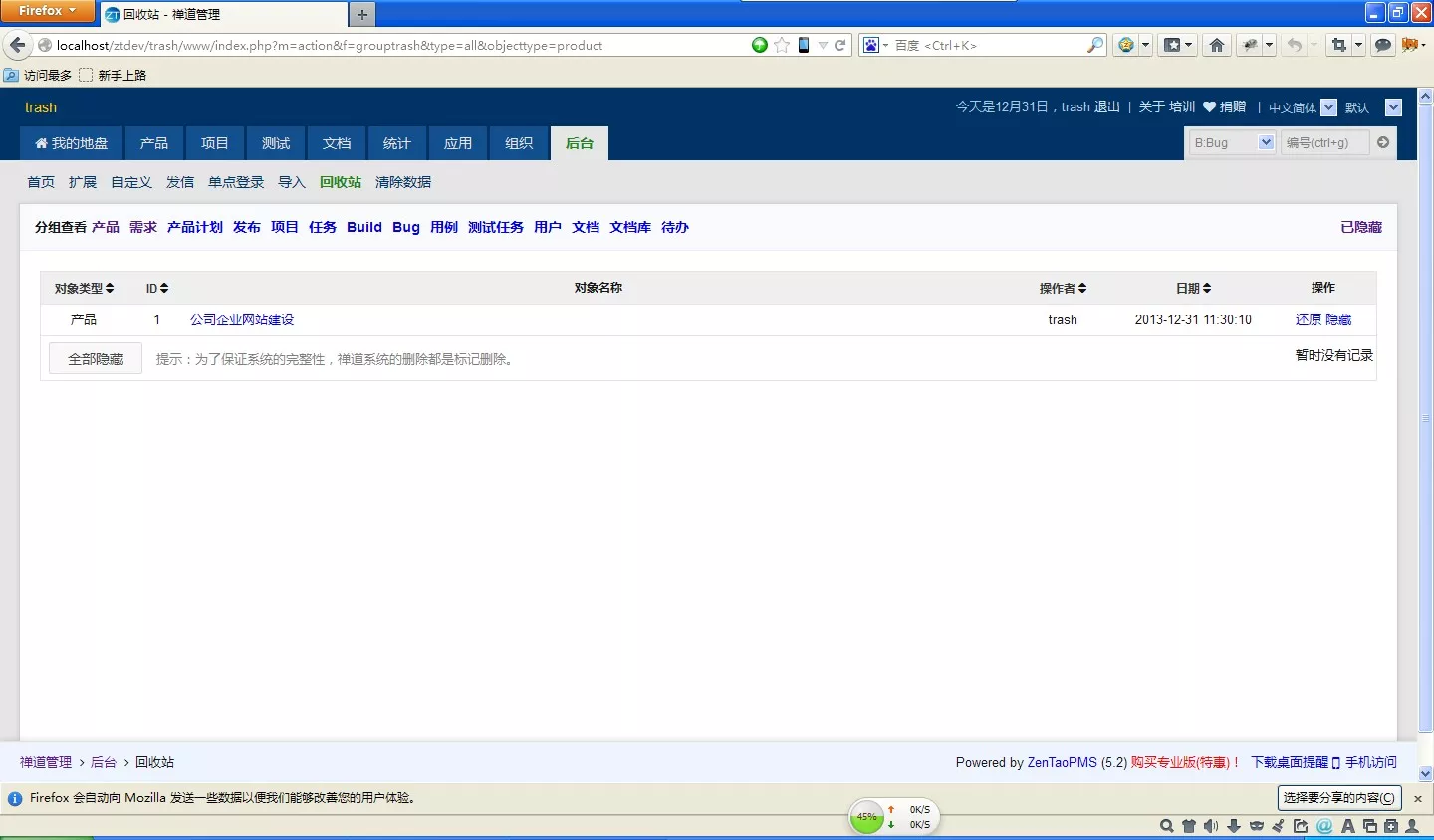Screen dimensions: 1434x840
Task: Open the bookmarks star button dropdown arrow
Action: click(x=1188, y=45)
